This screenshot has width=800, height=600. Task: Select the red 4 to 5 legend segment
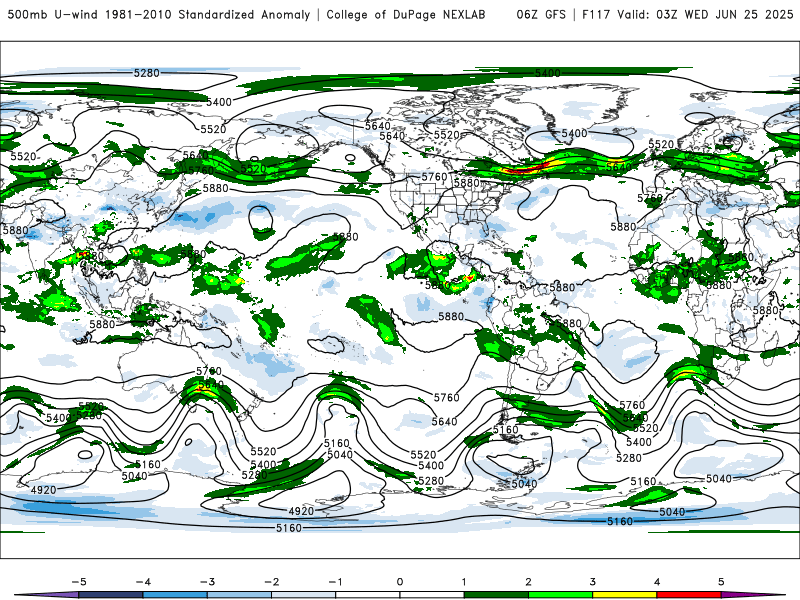click(x=689, y=595)
